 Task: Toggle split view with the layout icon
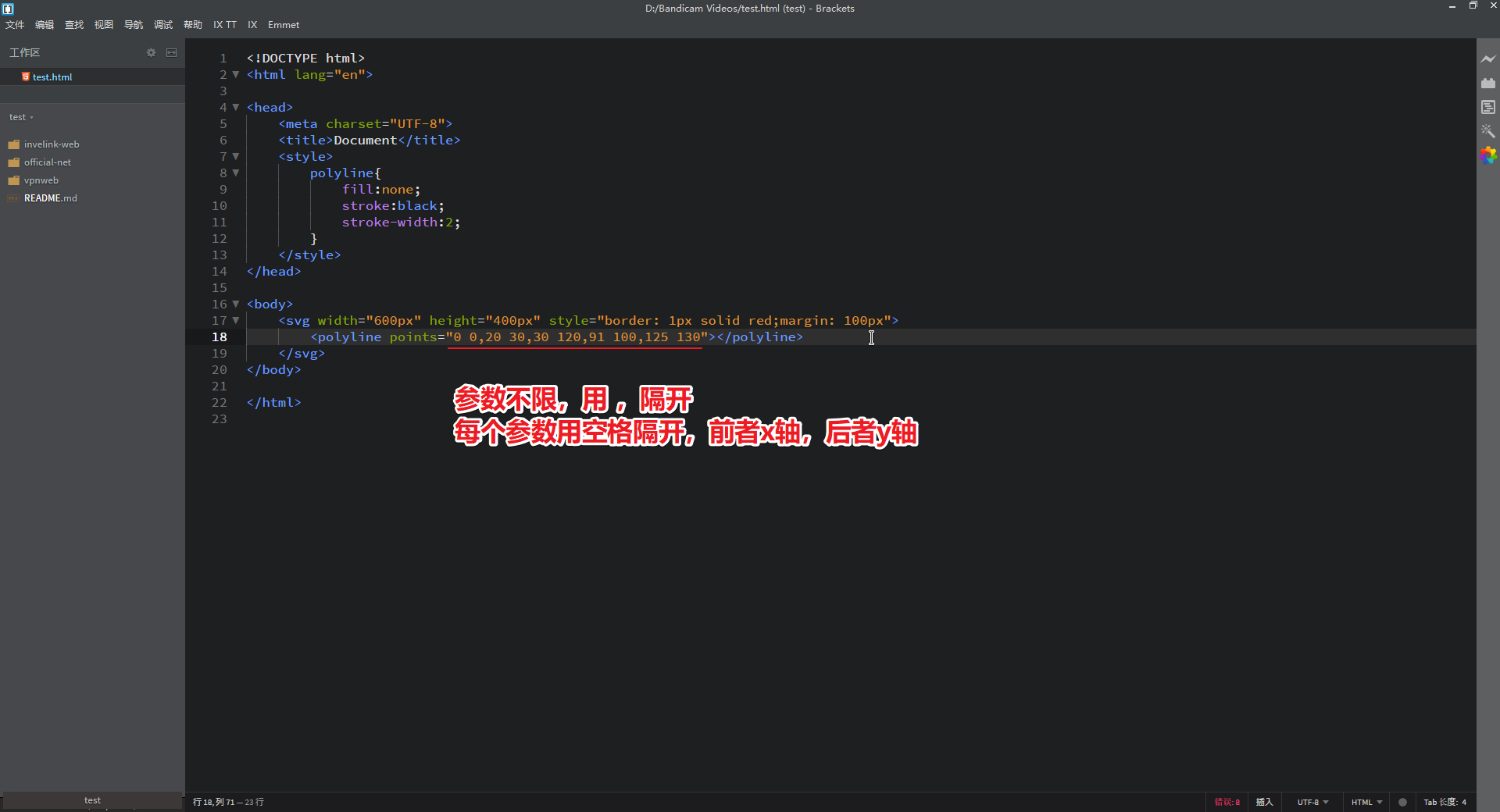tap(171, 52)
